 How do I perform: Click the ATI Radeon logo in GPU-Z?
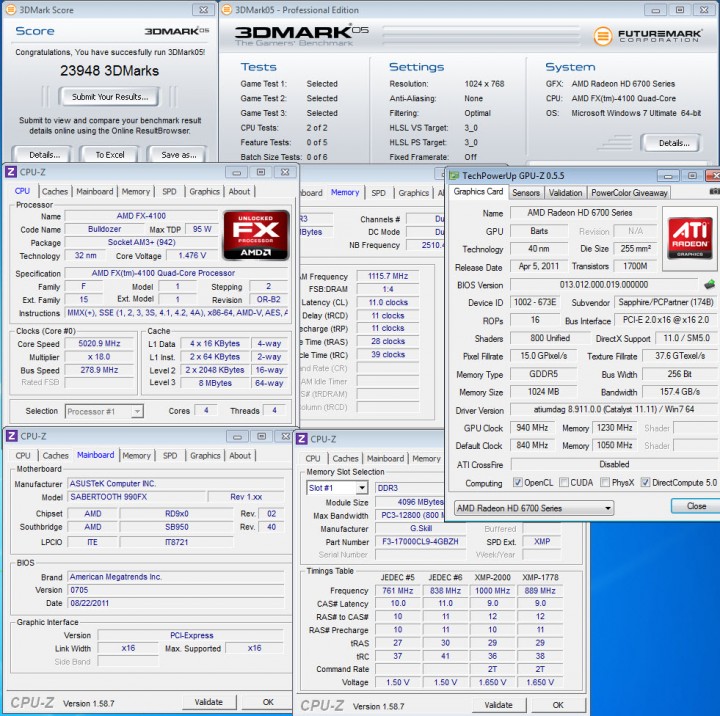690,238
